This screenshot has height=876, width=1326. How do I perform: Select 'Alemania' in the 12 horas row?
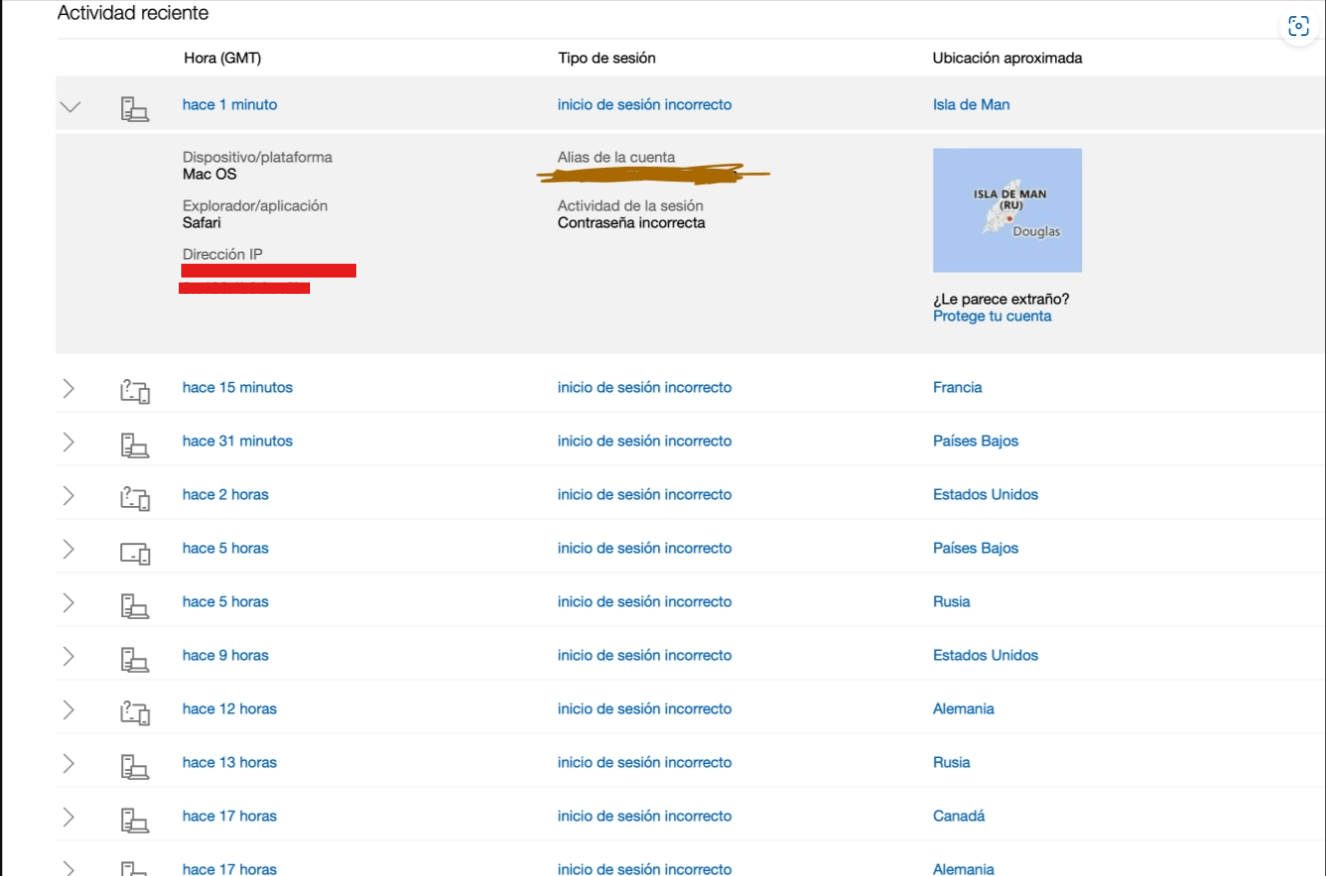964,709
